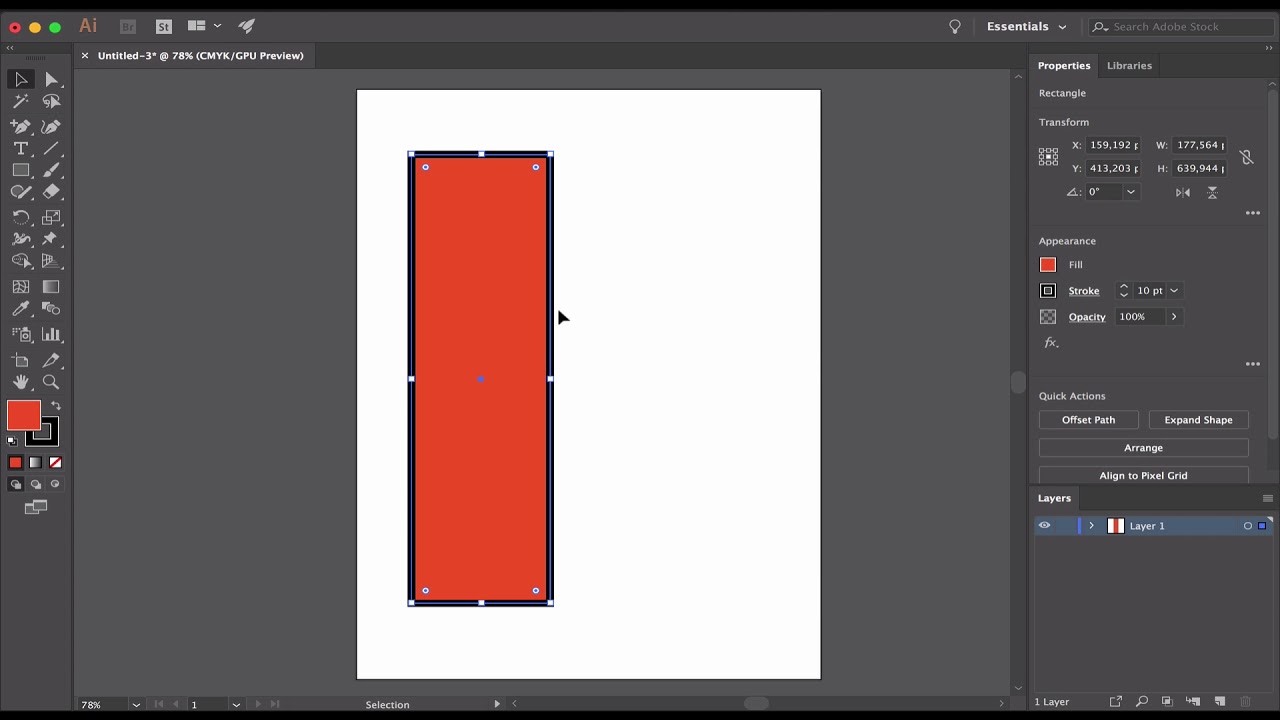Screen dimensions: 1280x720
Task: Choose the Perspective Grid tool
Action: pyautogui.click(x=51, y=261)
